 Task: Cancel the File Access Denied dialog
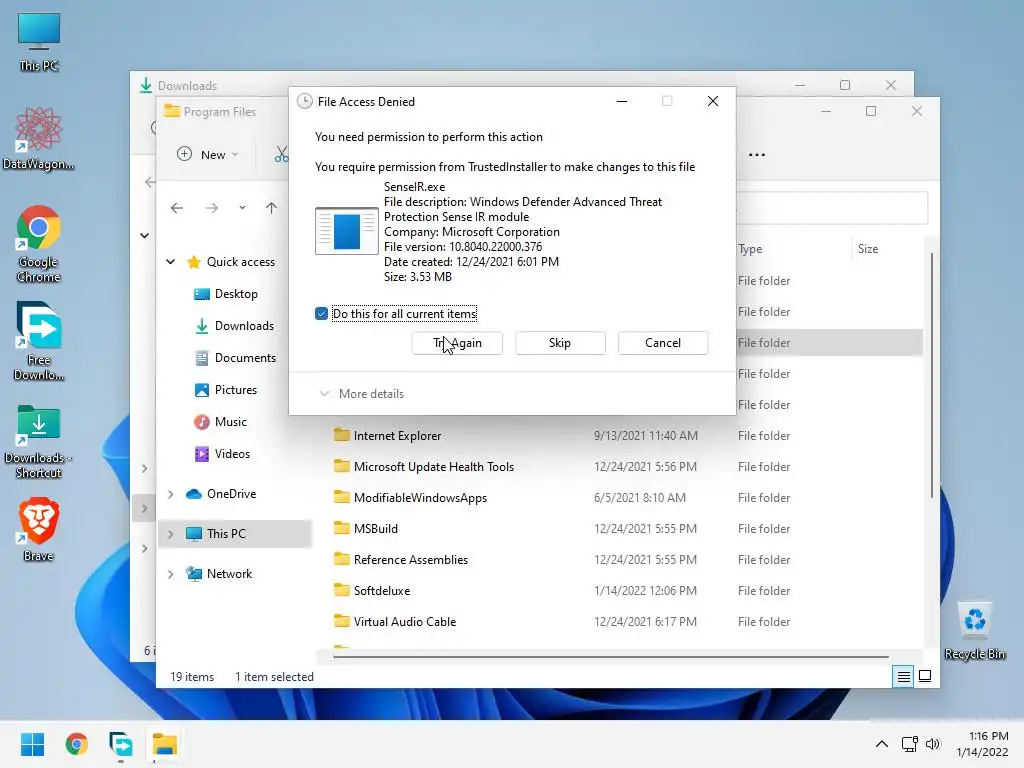pos(663,343)
